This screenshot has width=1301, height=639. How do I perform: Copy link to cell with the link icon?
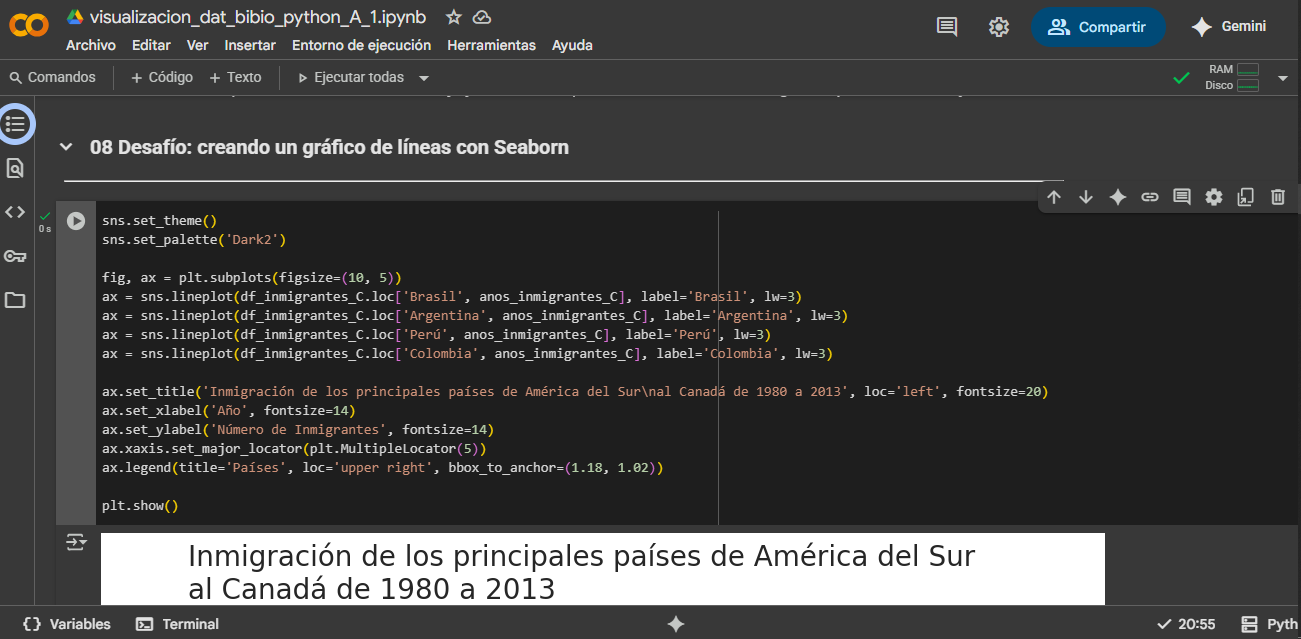[1150, 197]
